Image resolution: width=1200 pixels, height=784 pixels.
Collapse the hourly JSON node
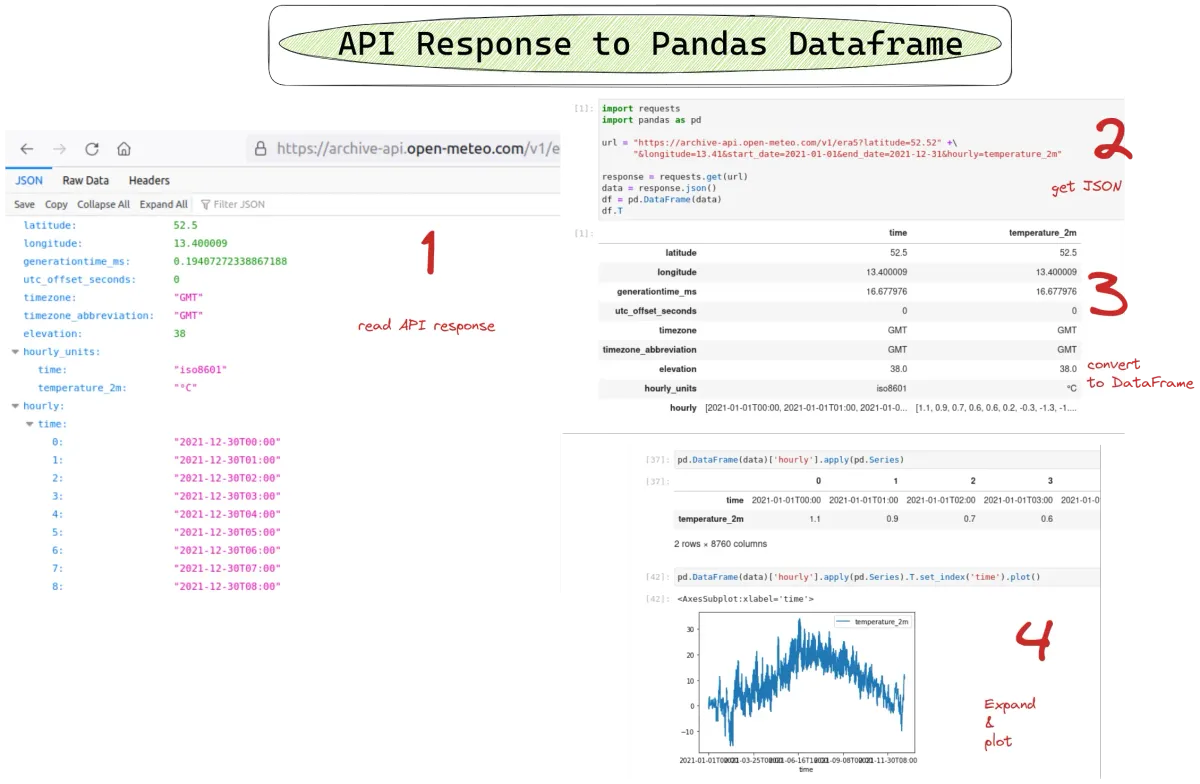[14, 406]
